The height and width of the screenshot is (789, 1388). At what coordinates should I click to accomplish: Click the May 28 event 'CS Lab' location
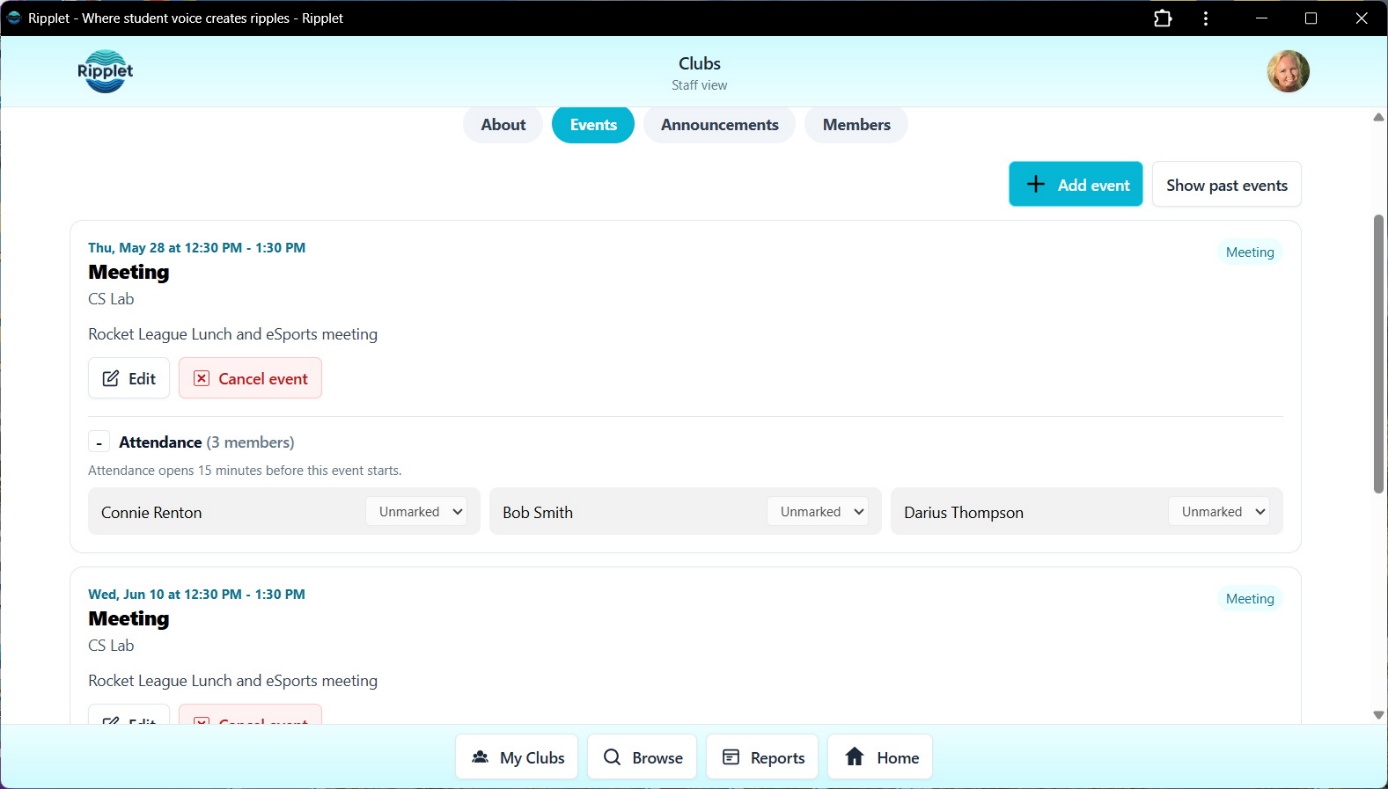tap(111, 299)
